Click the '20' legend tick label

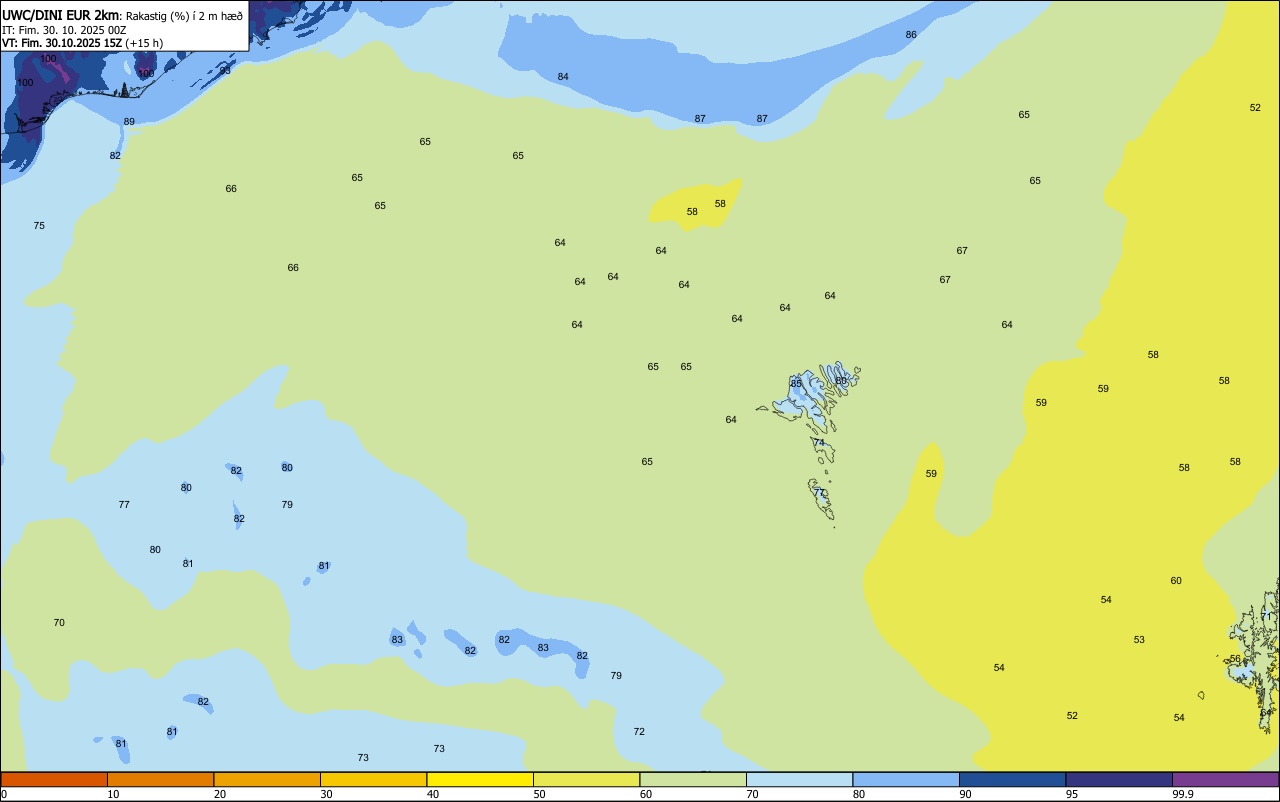[x=220, y=794]
